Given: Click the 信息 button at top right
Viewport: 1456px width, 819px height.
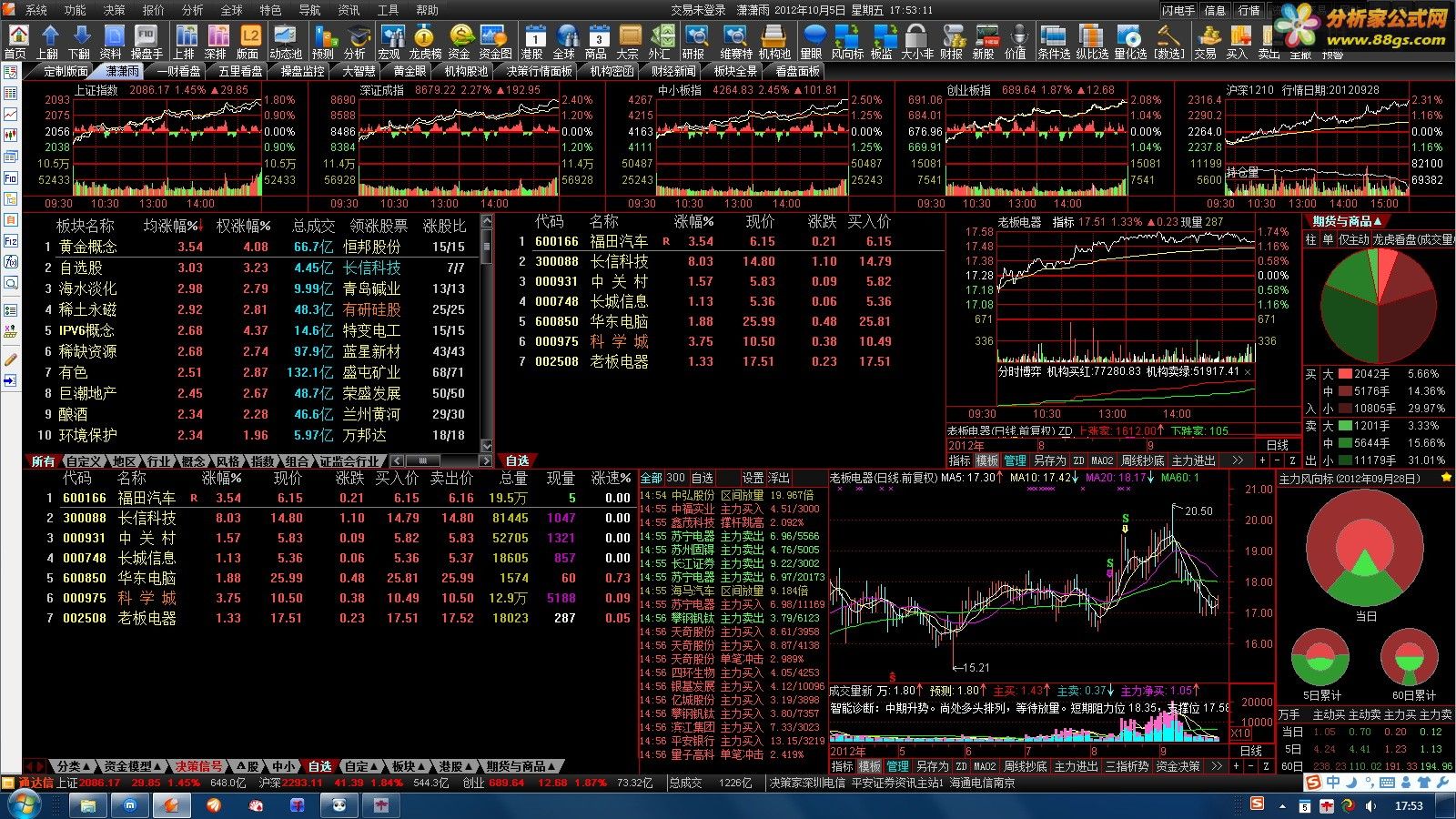Looking at the screenshot, I should (x=1215, y=10).
